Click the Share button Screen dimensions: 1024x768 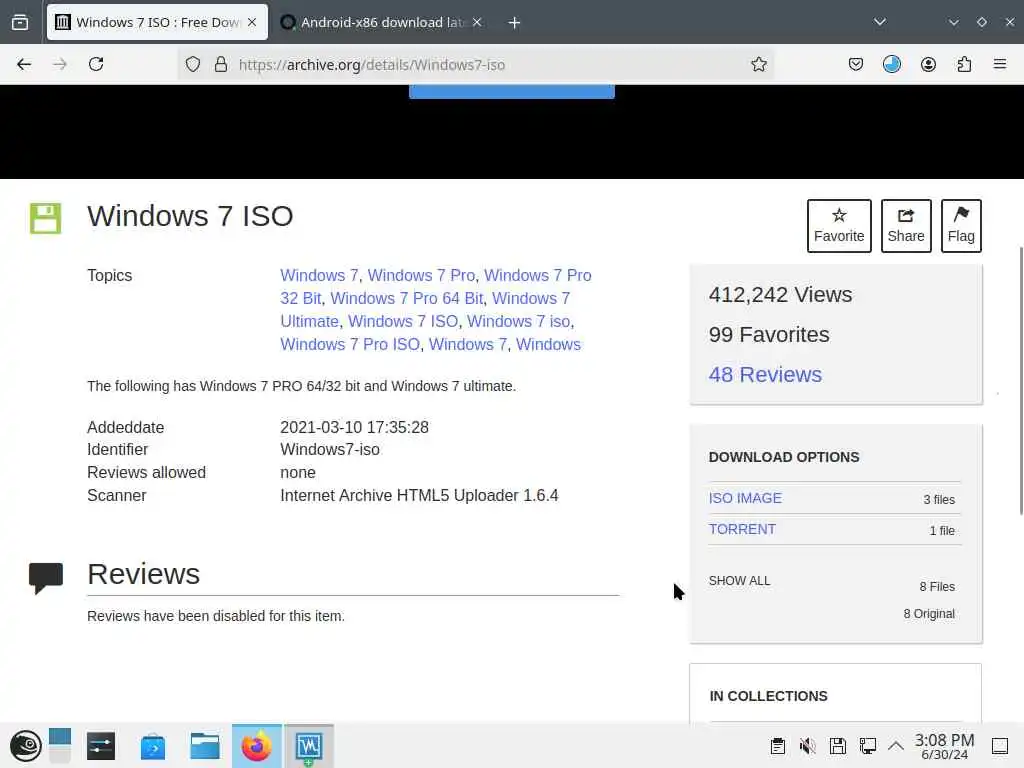click(x=906, y=225)
